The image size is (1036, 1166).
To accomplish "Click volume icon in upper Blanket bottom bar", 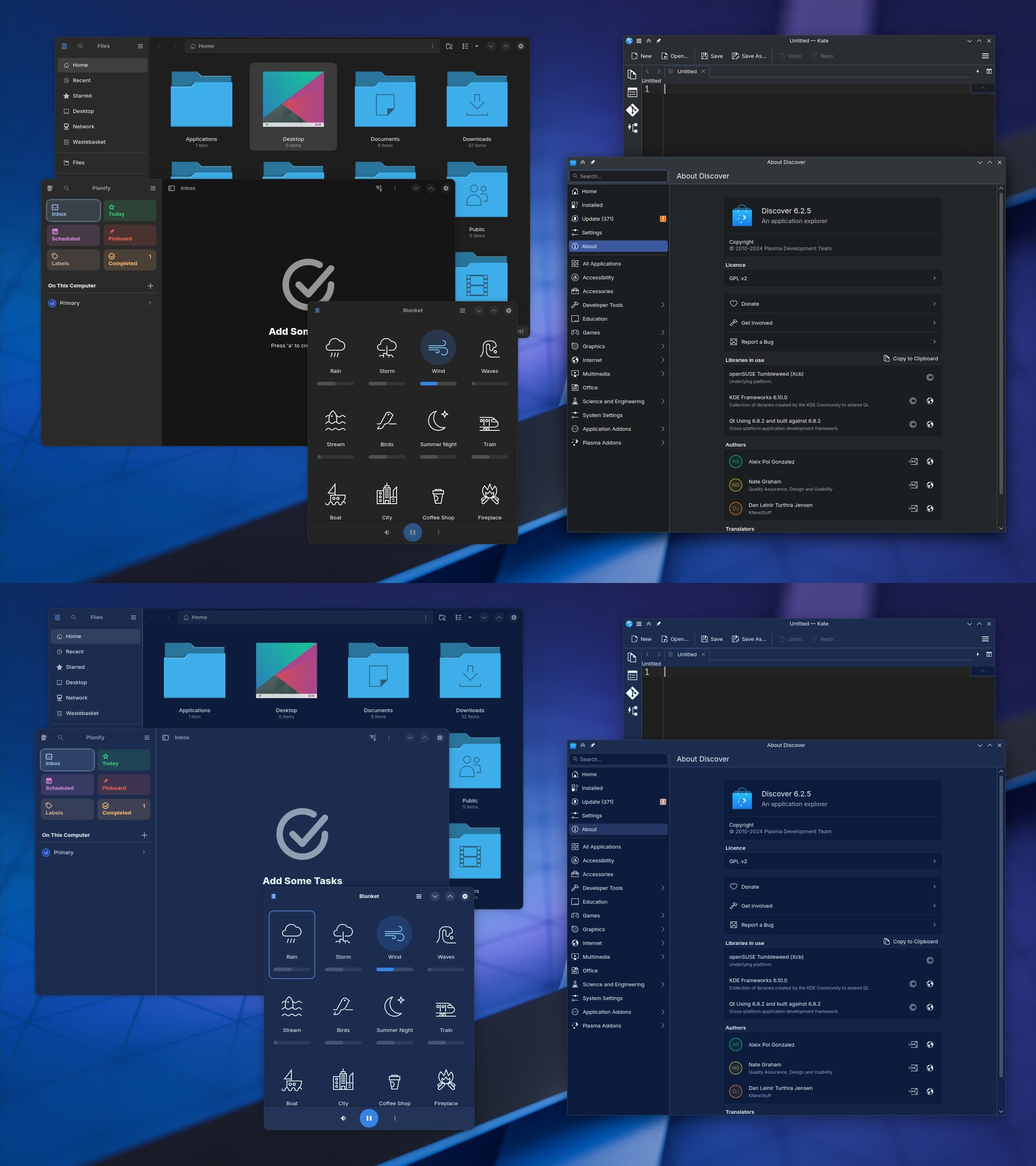I will [386, 532].
